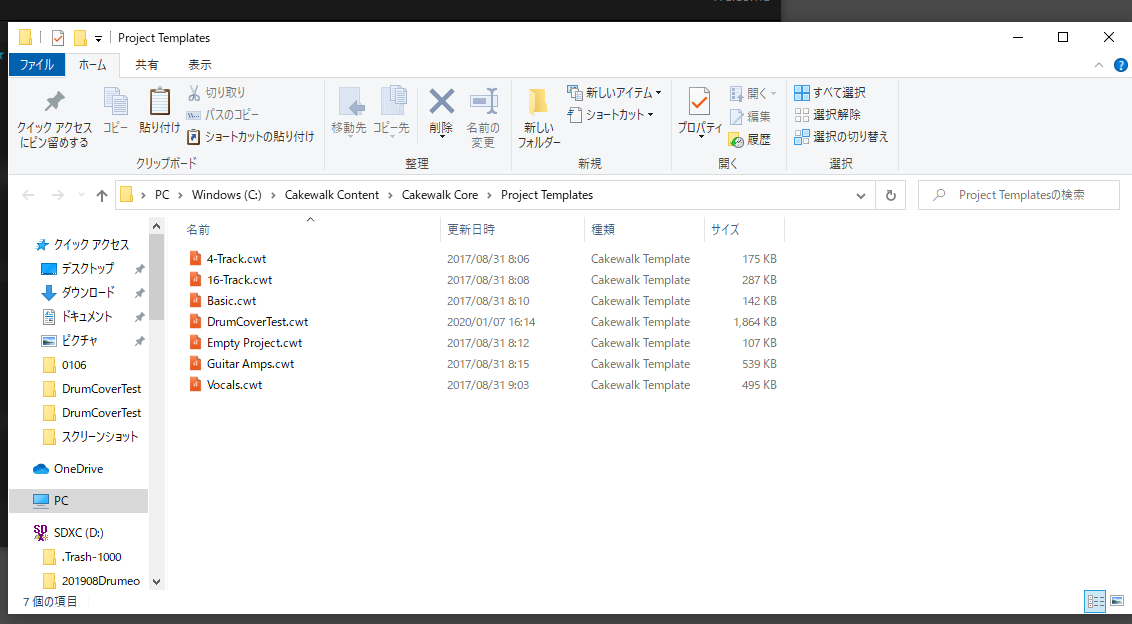The height and width of the screenshot is (624, 1132).
Task: Click Cakewalk Content in address path
Action: click(x=331, y=195)
